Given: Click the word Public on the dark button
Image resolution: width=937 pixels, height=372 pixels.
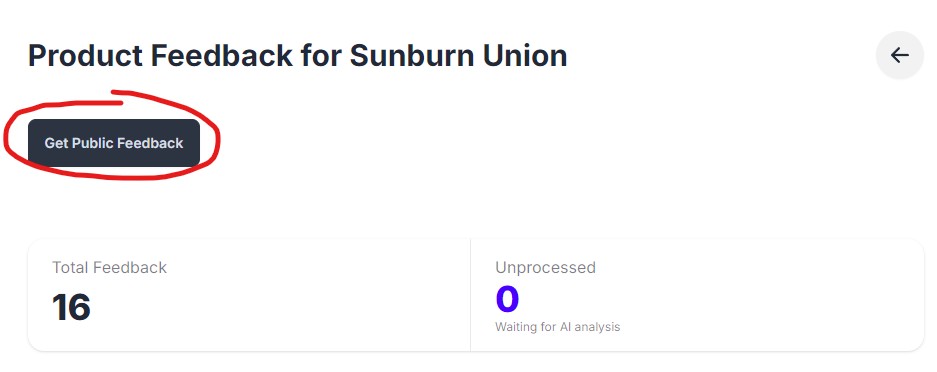Looking at the screenshot, I should 93,143.
